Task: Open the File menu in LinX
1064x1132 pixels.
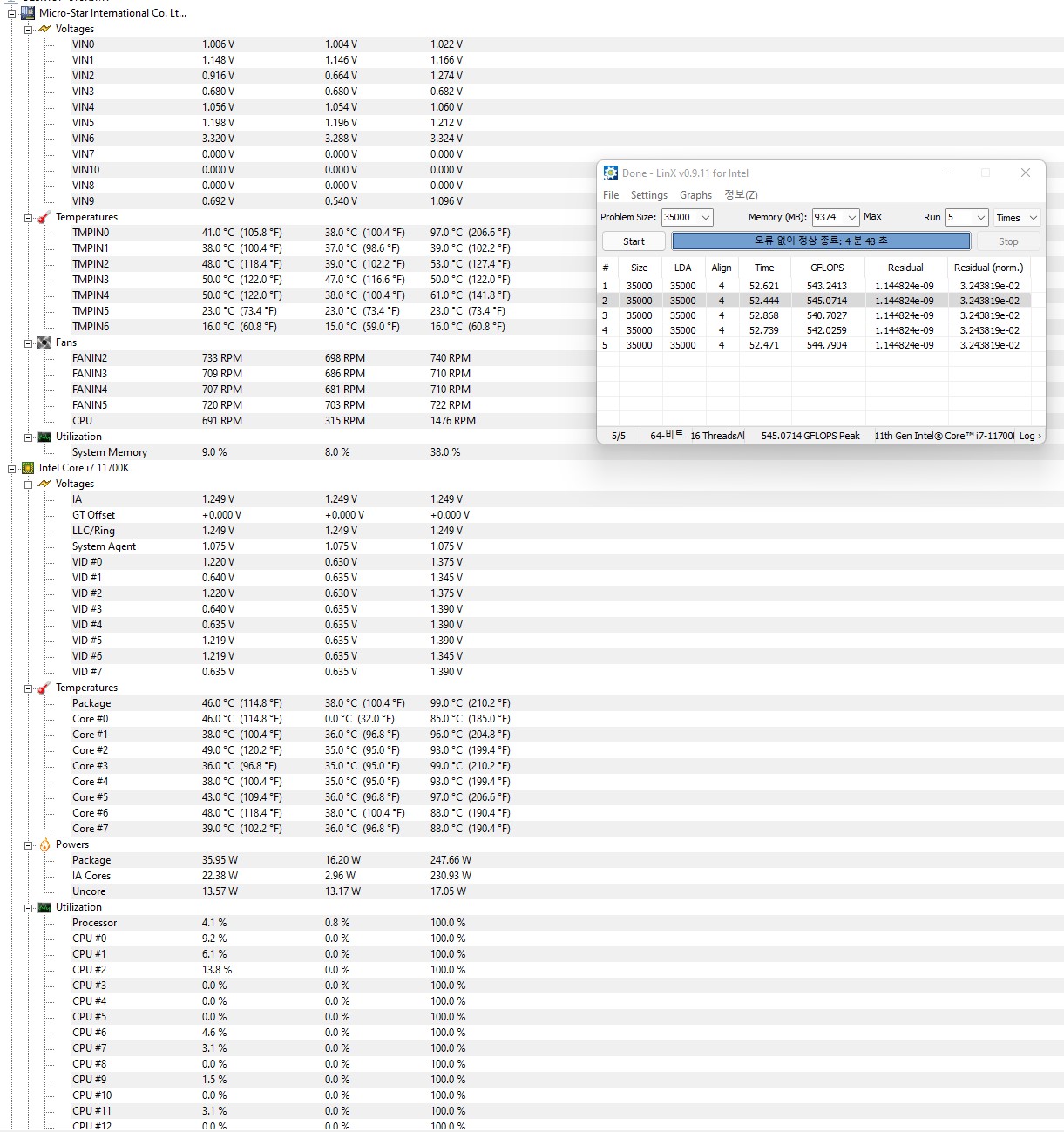Action: (x=611, y=195)
